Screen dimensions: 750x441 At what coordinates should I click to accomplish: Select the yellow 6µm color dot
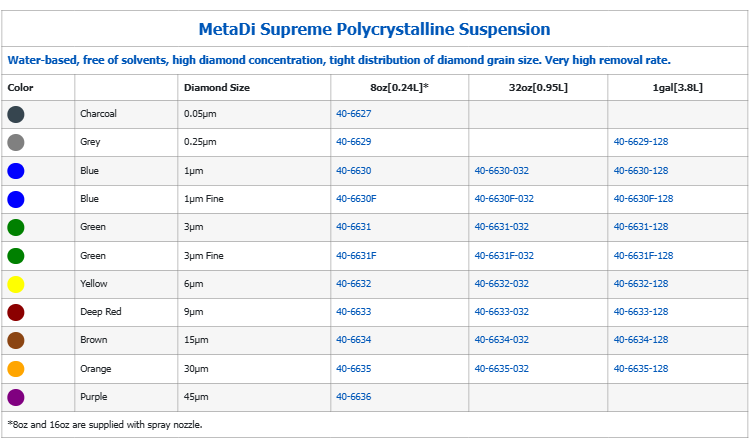[16, 284]
